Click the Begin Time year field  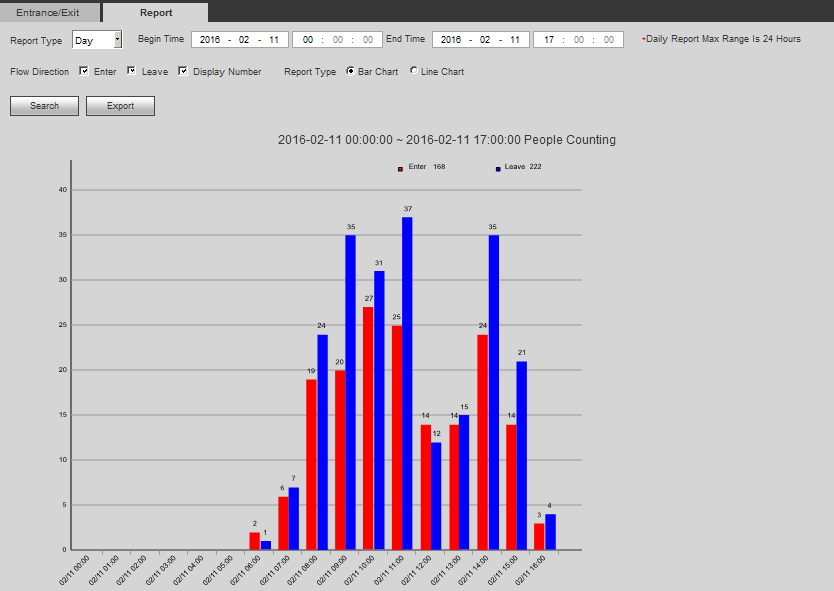click(x=210, y=40)
